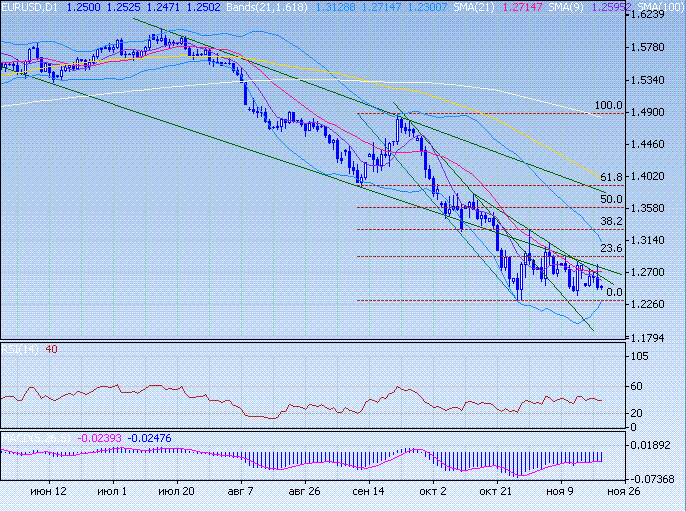Click the июн 12 date on the time axis
Image resolution: width=686 pixels, height=511 pixels.
(x=48, y=492)
